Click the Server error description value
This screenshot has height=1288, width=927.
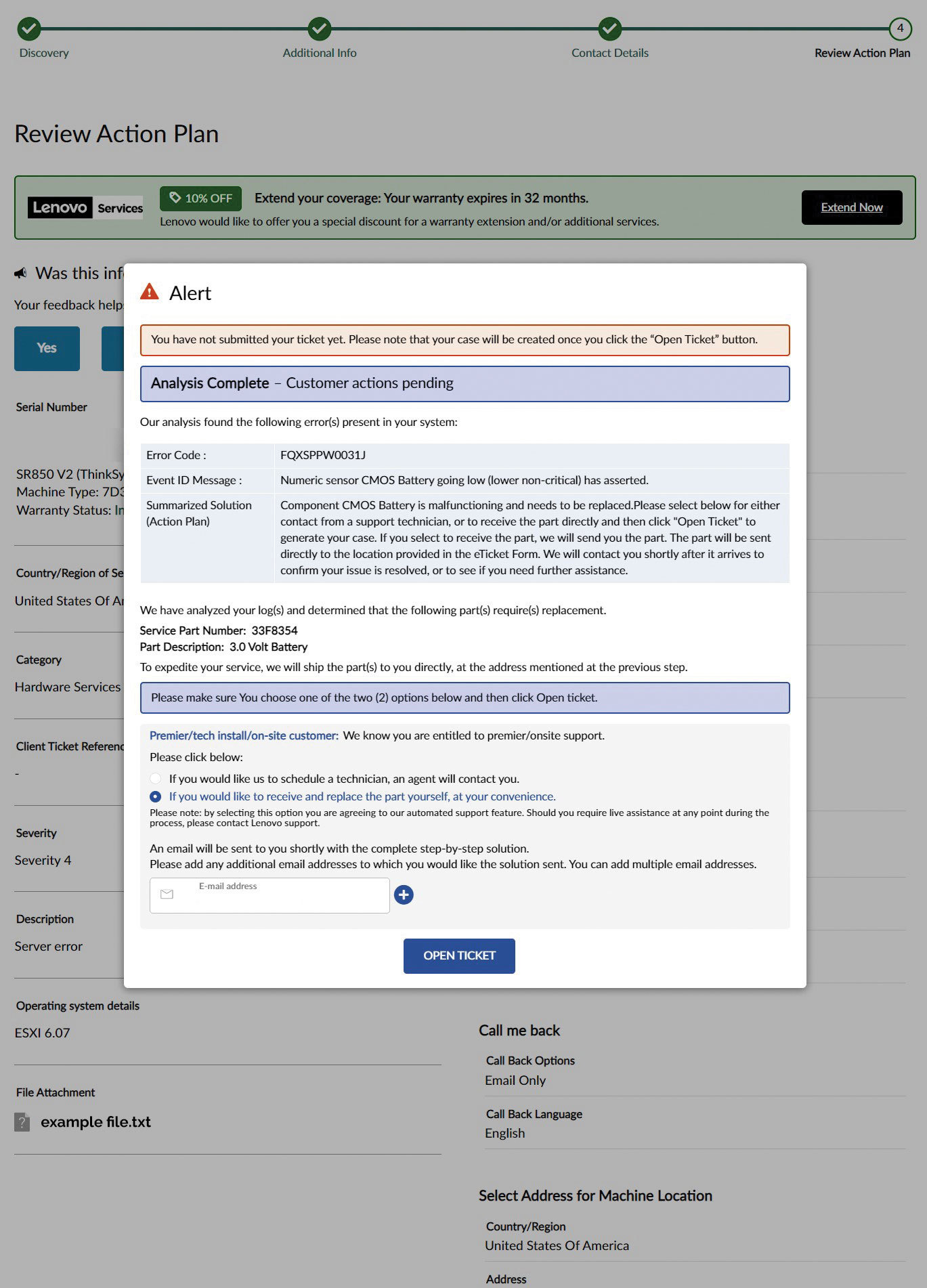pos(49,946)
